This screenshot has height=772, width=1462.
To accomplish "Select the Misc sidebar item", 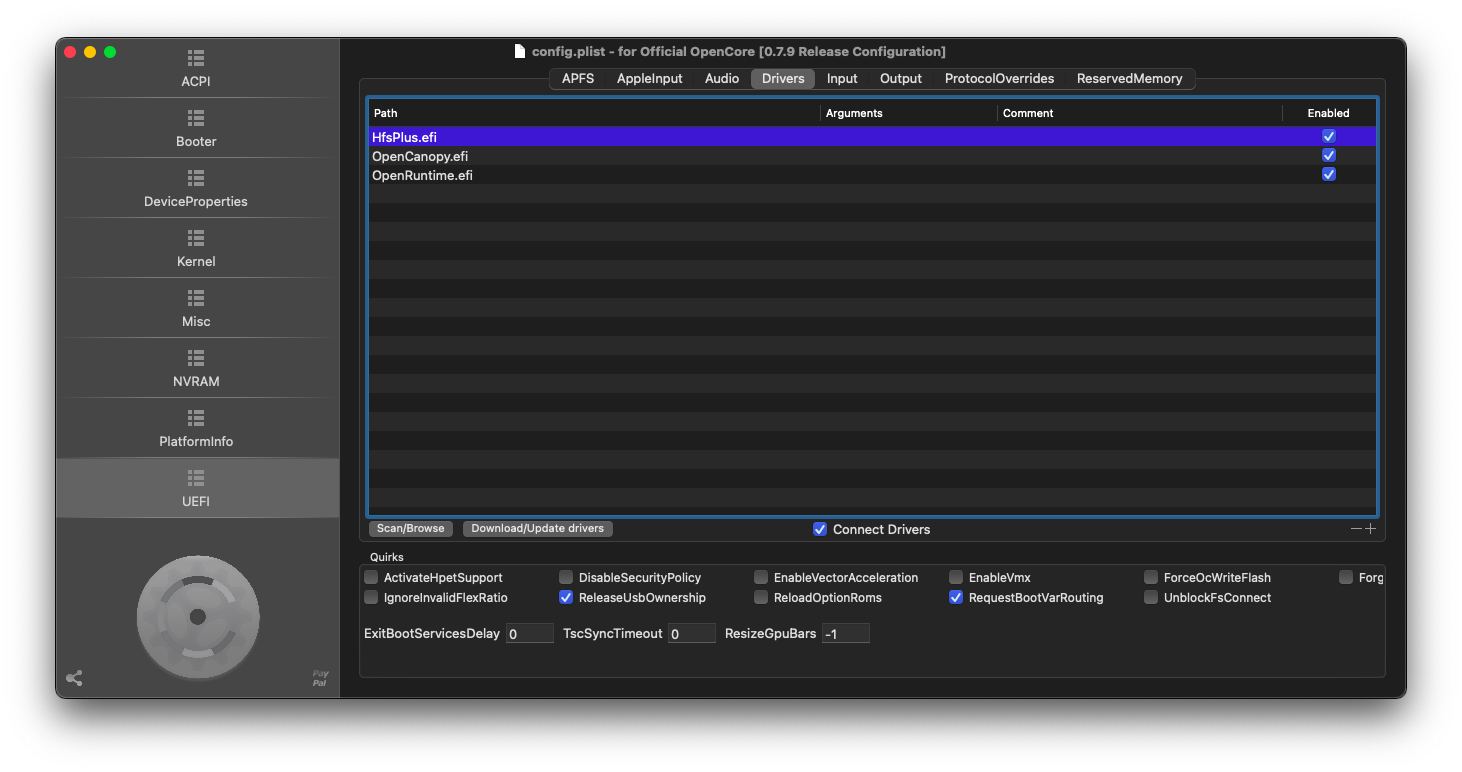I will pos(196,308).
